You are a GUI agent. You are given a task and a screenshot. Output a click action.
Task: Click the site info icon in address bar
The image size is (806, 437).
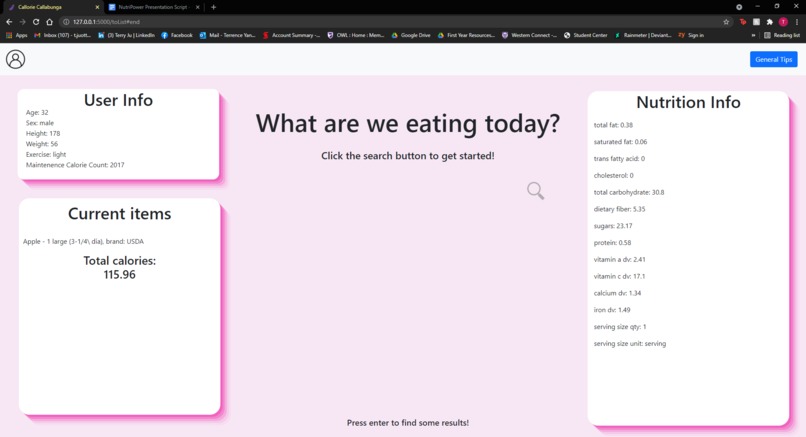point(66,22)
